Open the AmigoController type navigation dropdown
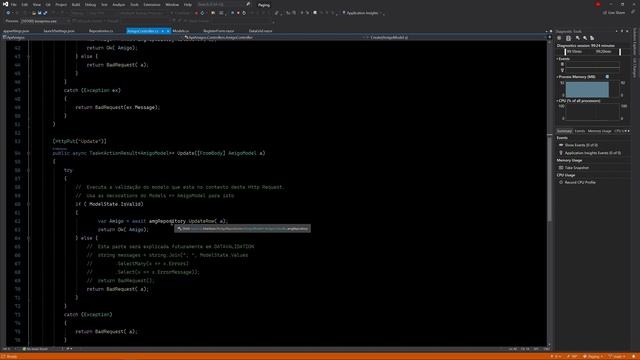The width and height of the screenshot is (640, 360). pyautogui.click(x=273, y=38)
